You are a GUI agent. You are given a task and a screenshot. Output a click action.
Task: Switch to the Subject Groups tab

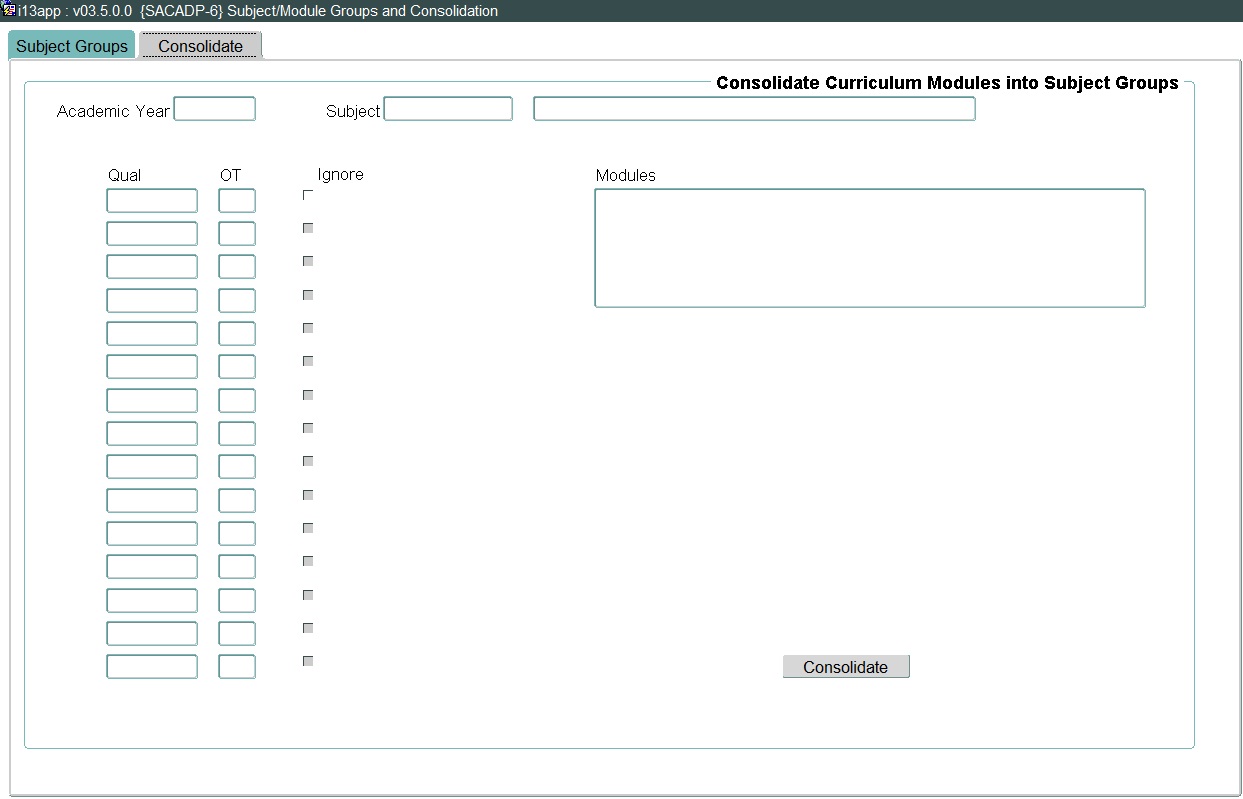point(72,46)
